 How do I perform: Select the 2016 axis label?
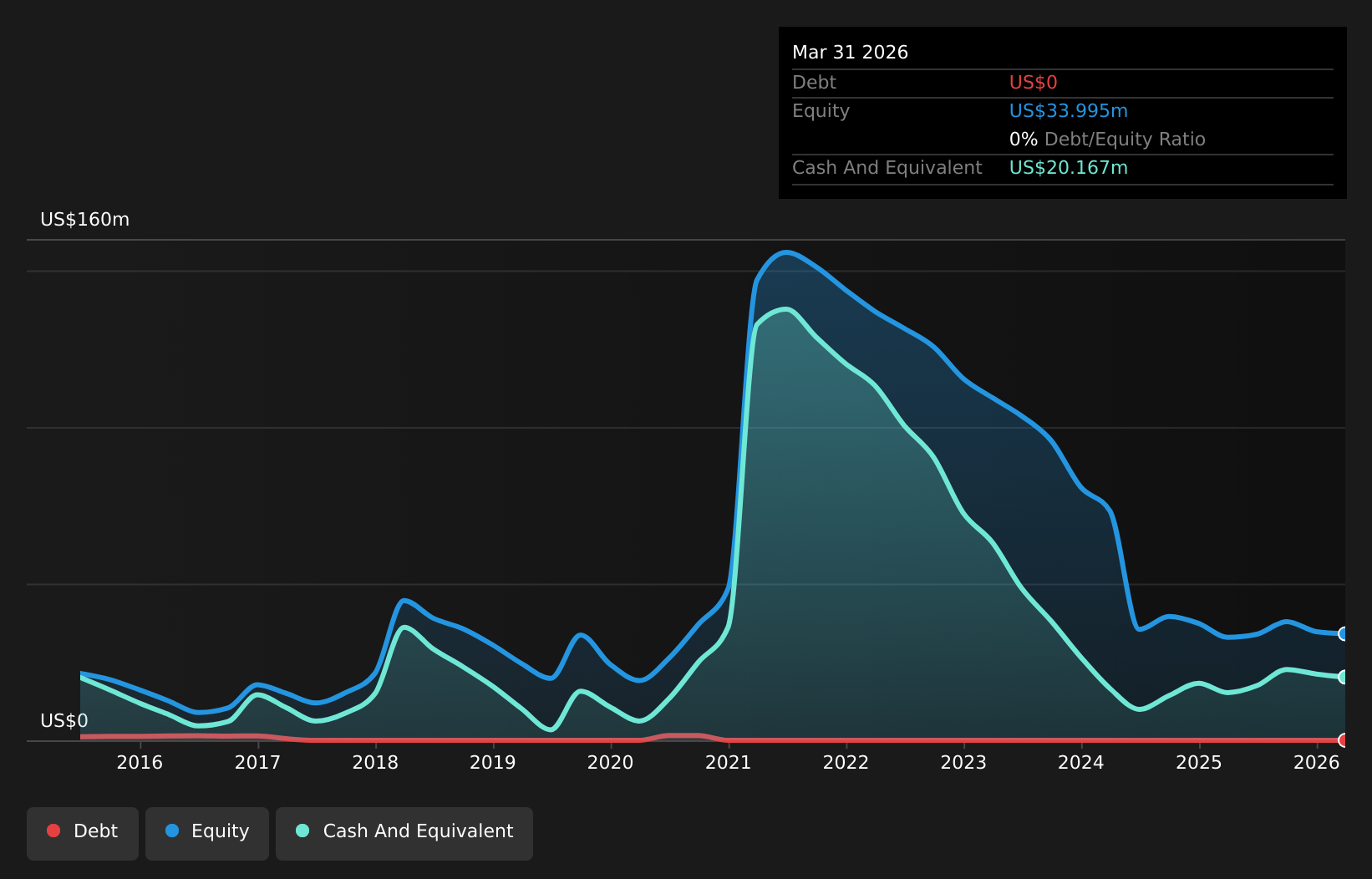pyautogui.click(x=140, y=763)
